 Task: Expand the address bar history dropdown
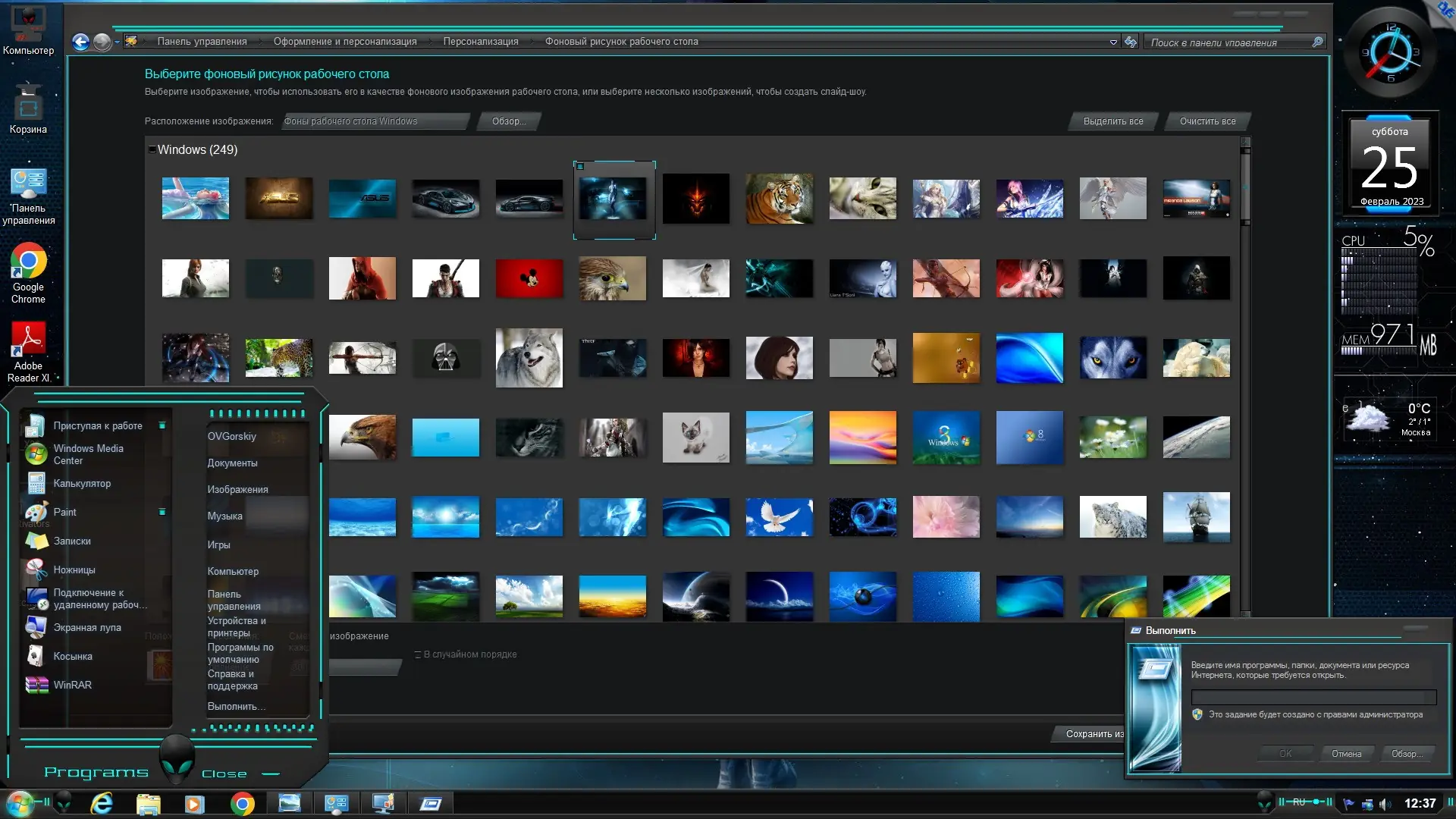pyautogui.click(x=1113, y=42)
